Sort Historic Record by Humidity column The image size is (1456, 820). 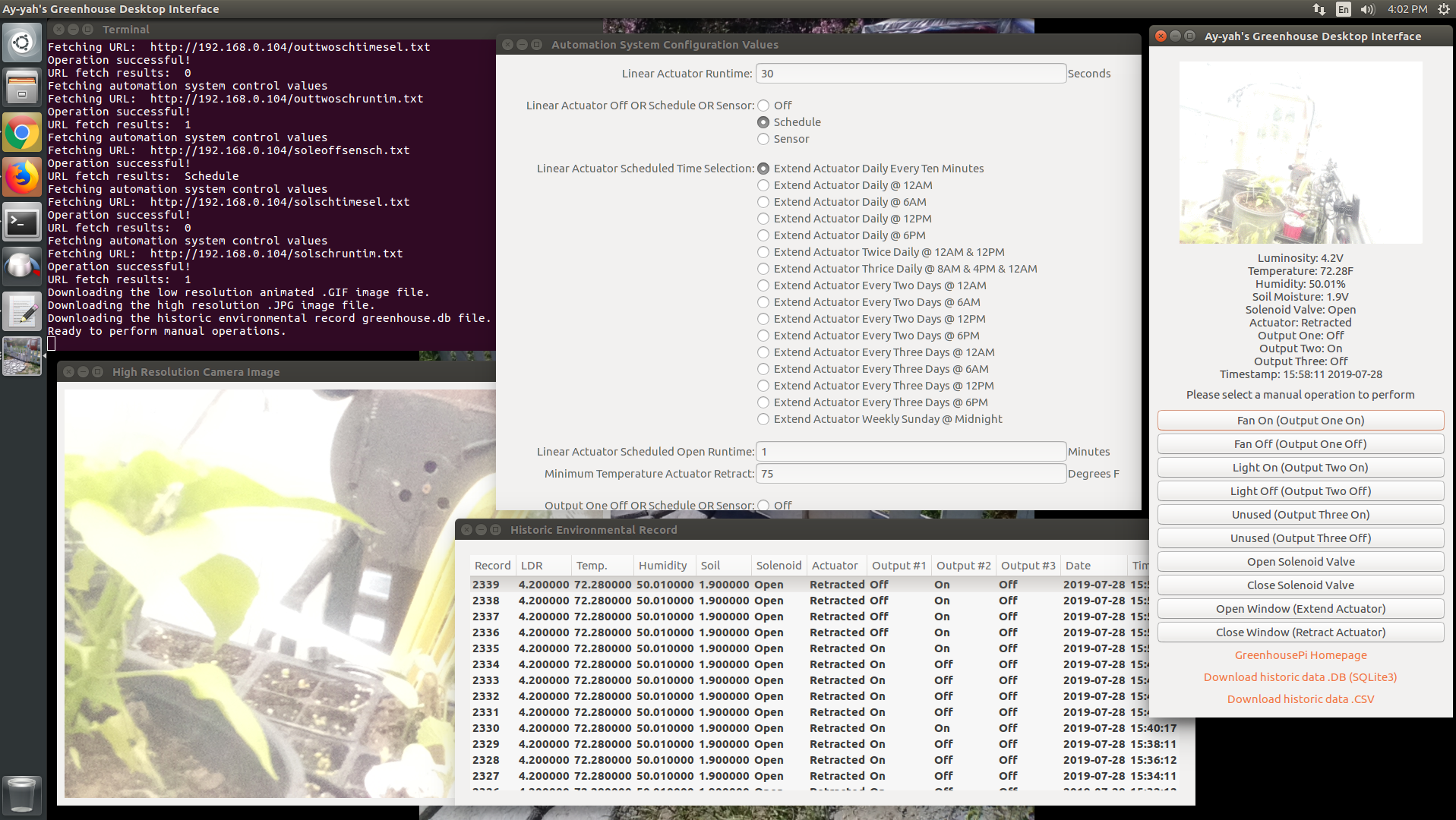665,566
